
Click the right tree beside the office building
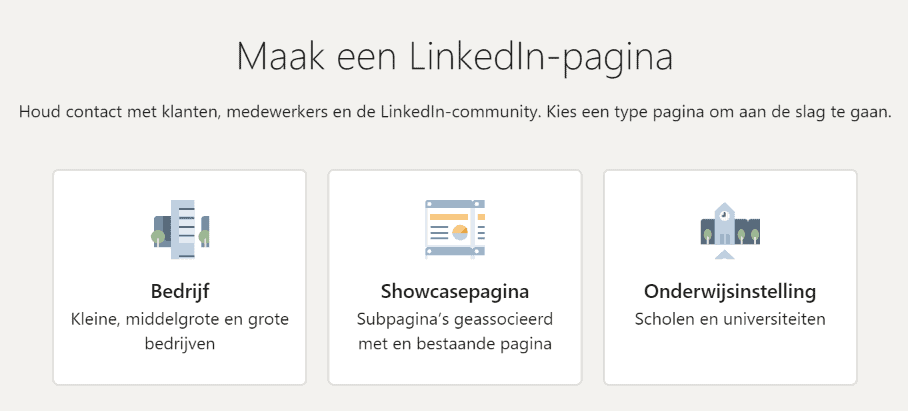(204, 237)
